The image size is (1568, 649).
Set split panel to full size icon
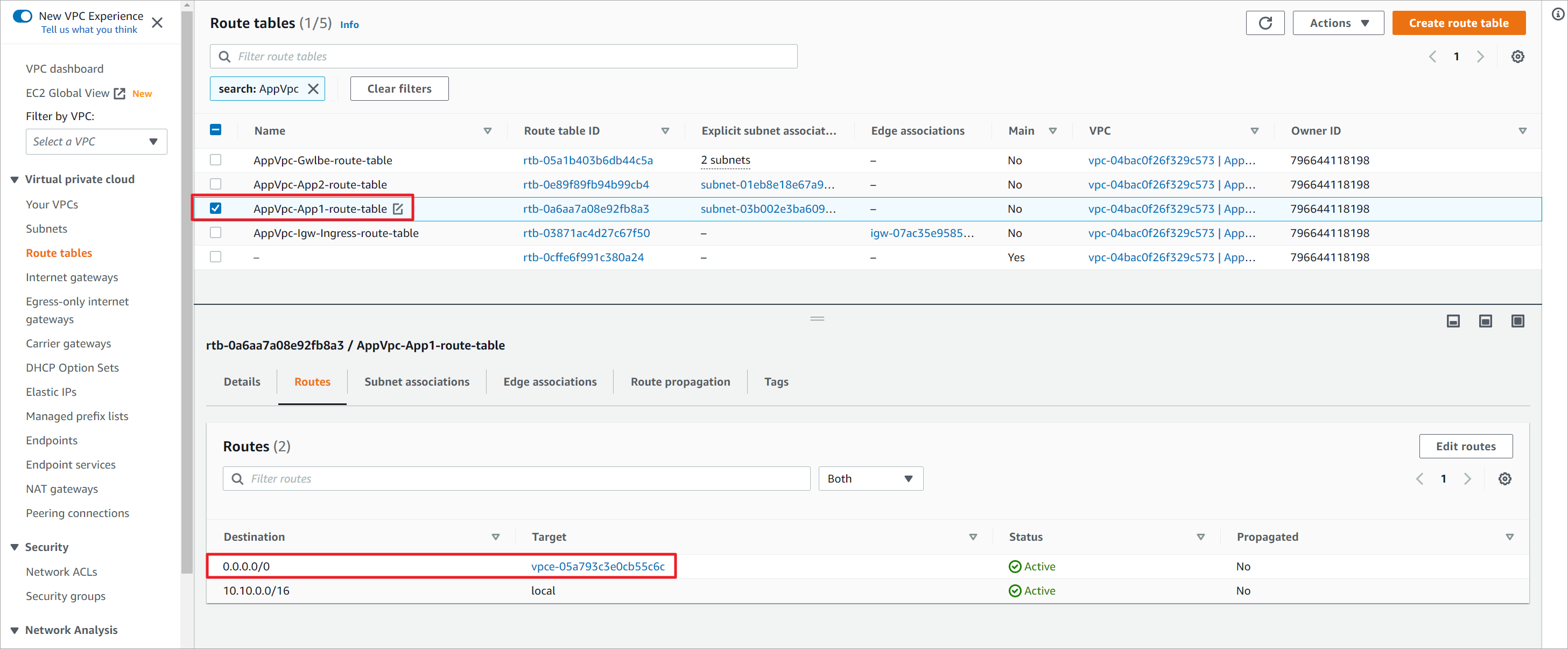pos(1517,321)
